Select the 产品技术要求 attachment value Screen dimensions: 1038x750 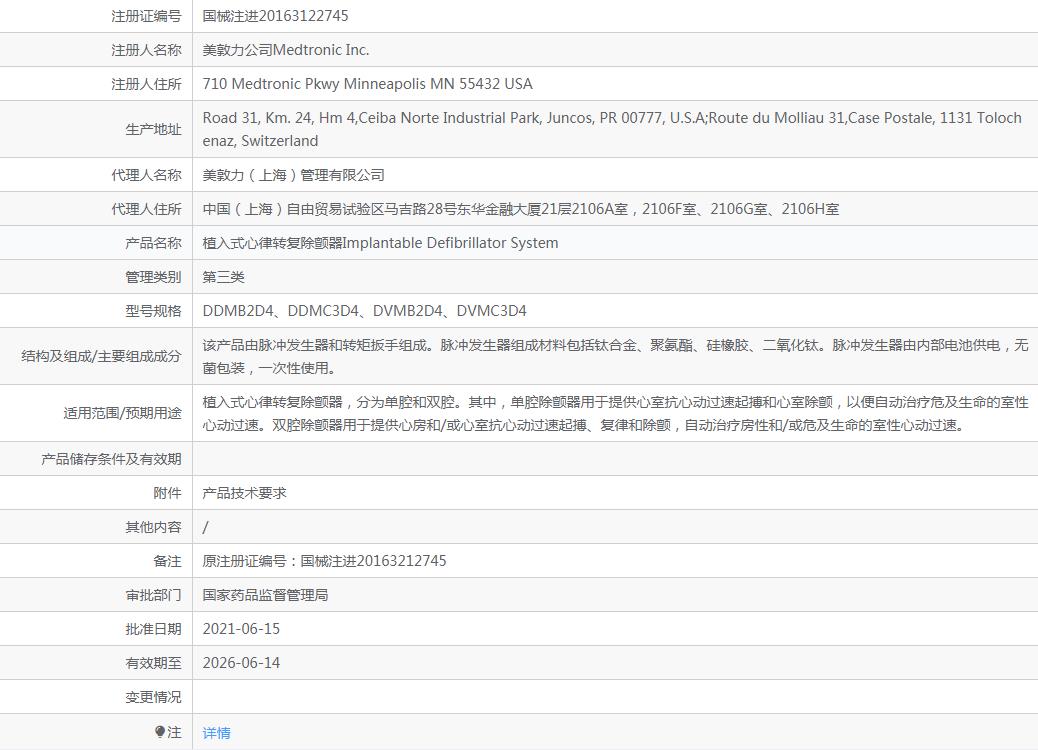tap(244, 493)
